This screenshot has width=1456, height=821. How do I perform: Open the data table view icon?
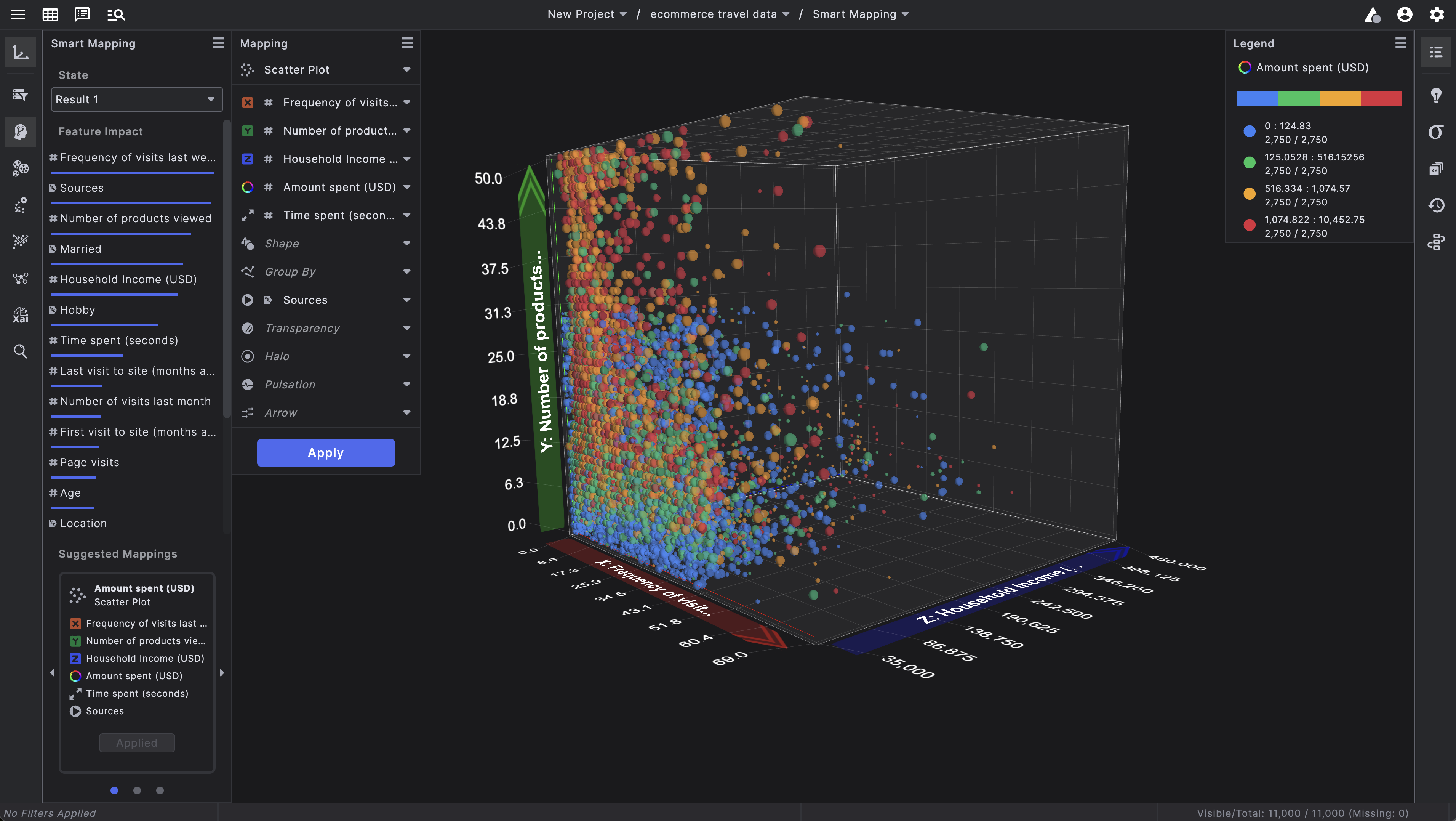pyautogui.click(x=50, y=15)
